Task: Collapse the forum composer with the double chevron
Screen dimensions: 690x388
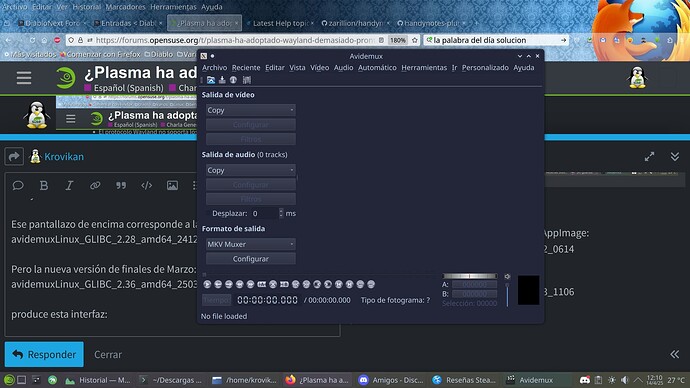Action: [x=675, y=157]
